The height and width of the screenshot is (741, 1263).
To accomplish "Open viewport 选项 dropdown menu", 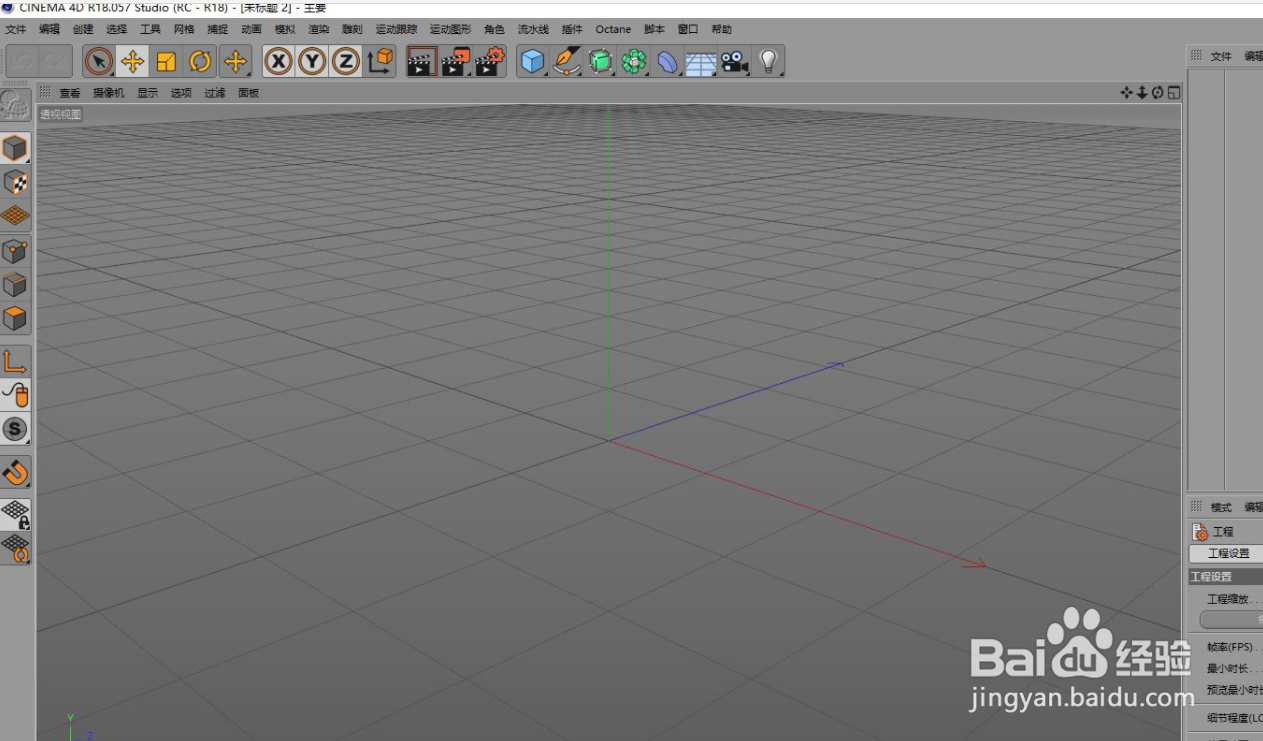I will click(181, 93).
